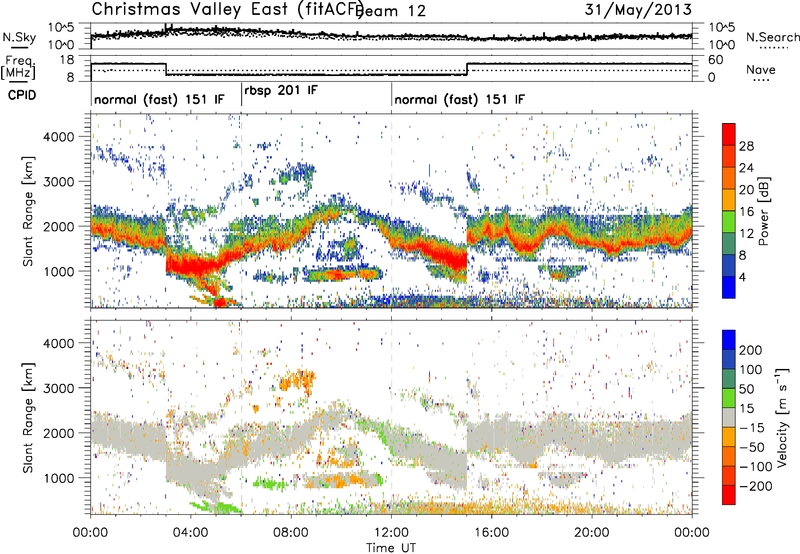The width and height of the screenshot is (800, 554).
Task: Select the bright blue bottom segment of Power color bar
Action: (729, 286)
